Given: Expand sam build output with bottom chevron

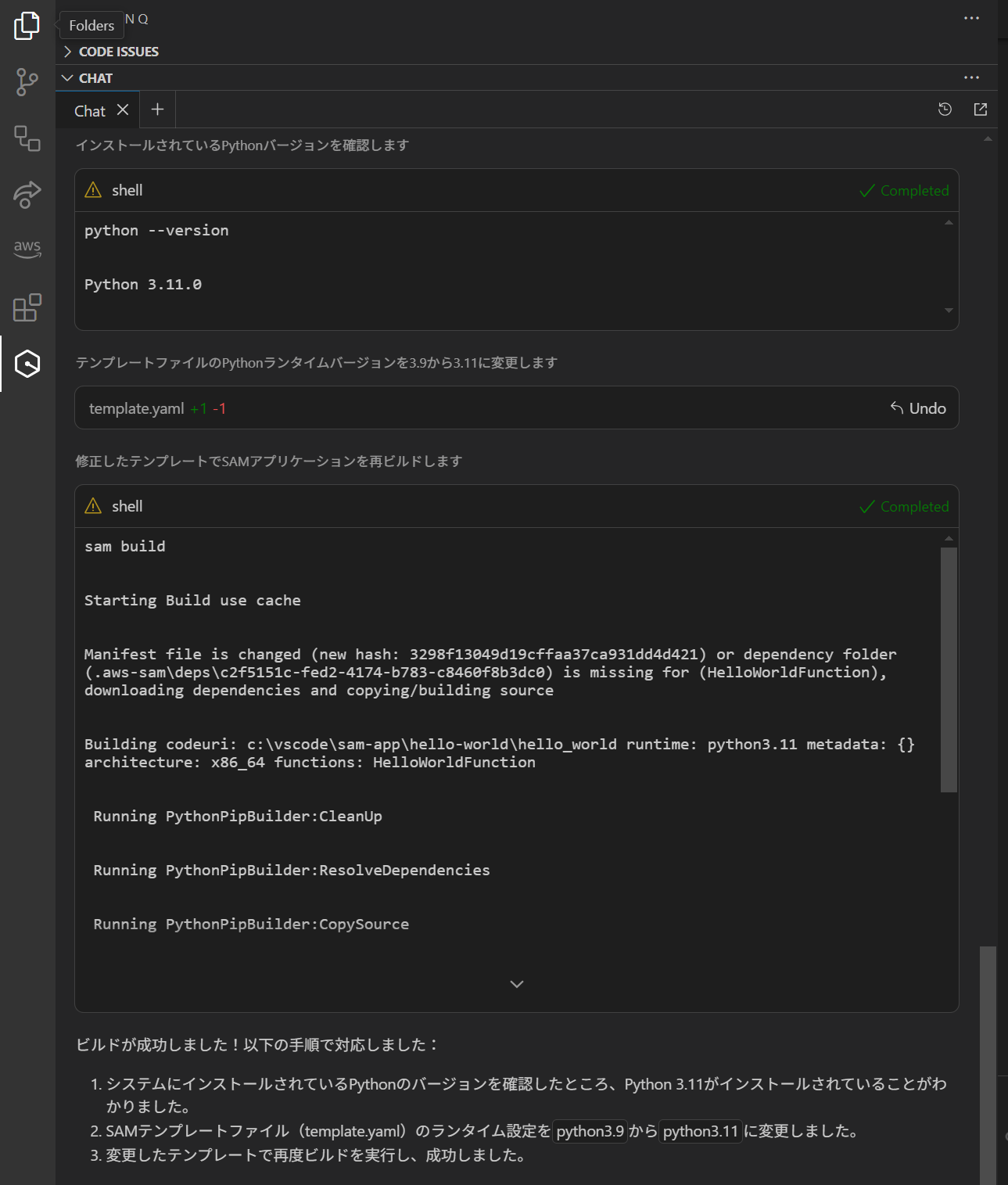Looking at the screenshot, I should [x=517, y=984].
